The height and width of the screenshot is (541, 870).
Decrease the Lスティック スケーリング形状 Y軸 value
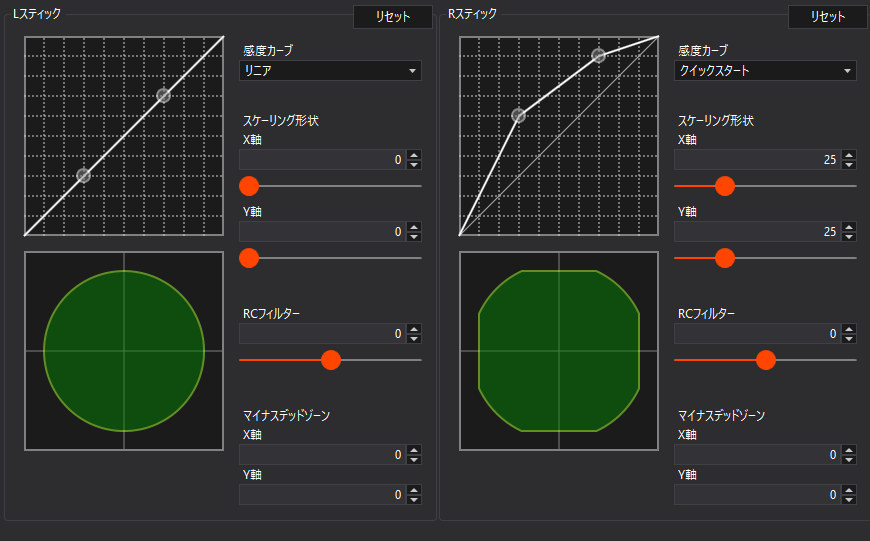pos(414,237)
